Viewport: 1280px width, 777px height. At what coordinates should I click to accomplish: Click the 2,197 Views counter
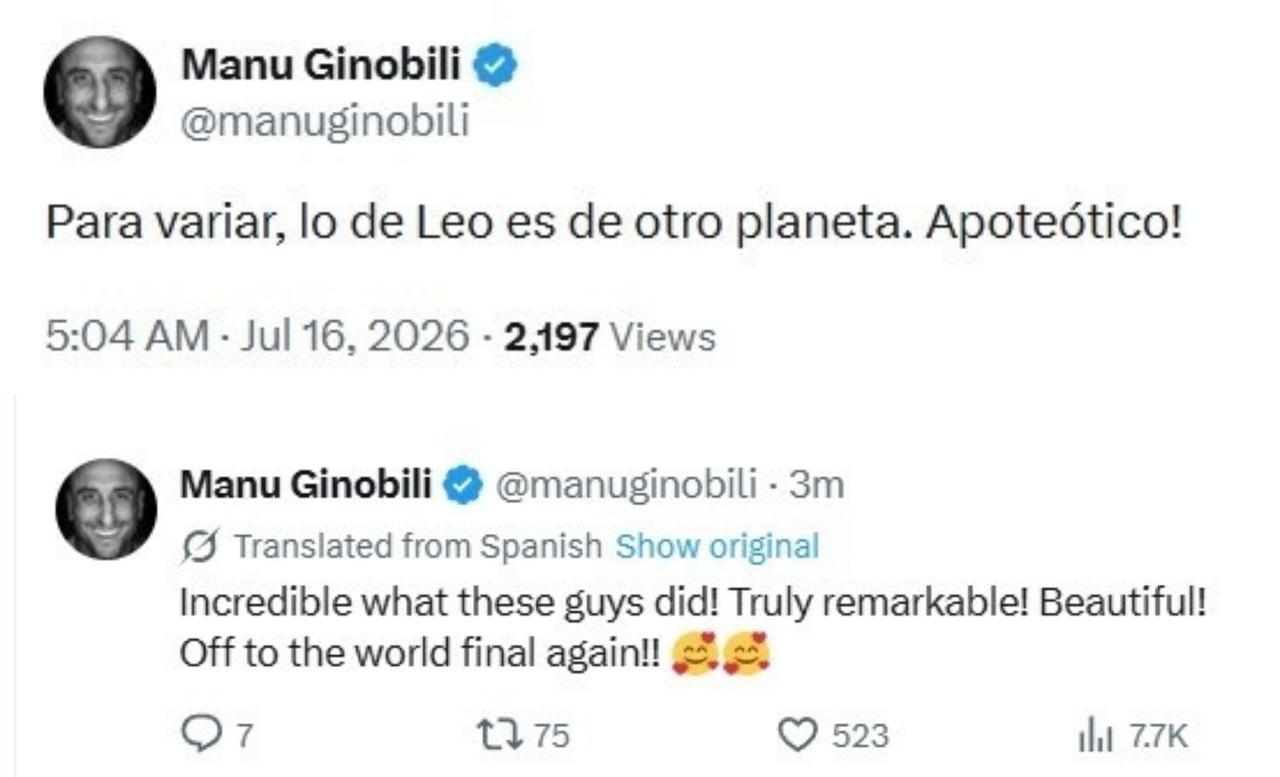click(610, 336)
